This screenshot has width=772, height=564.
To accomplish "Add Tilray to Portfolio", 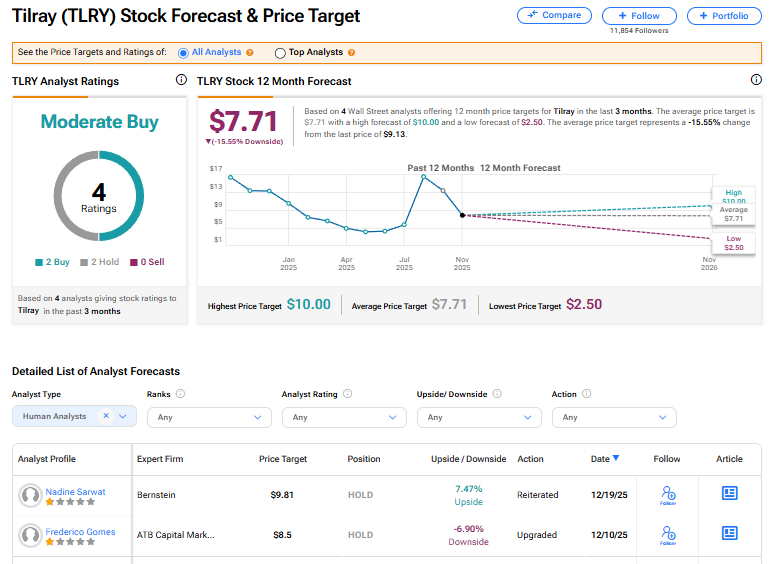I will pos(724,16).
